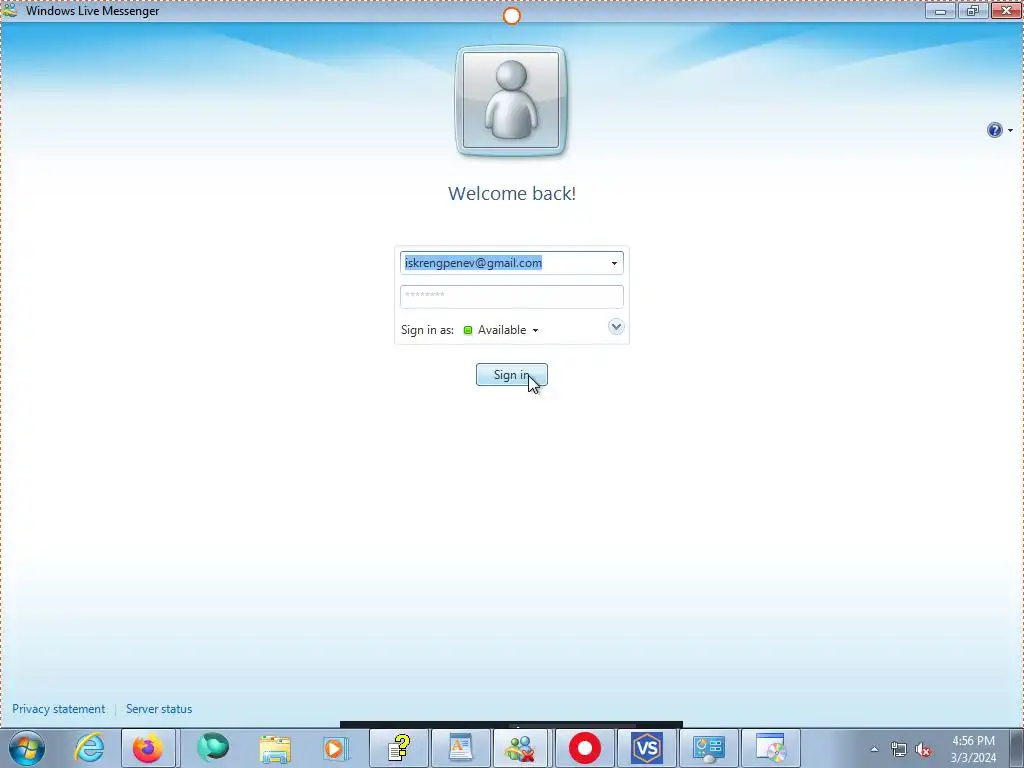Open the Privacy statement link
Image resolution: width=1024 pixels, height=768 pixels.
(x=59, y=709)
